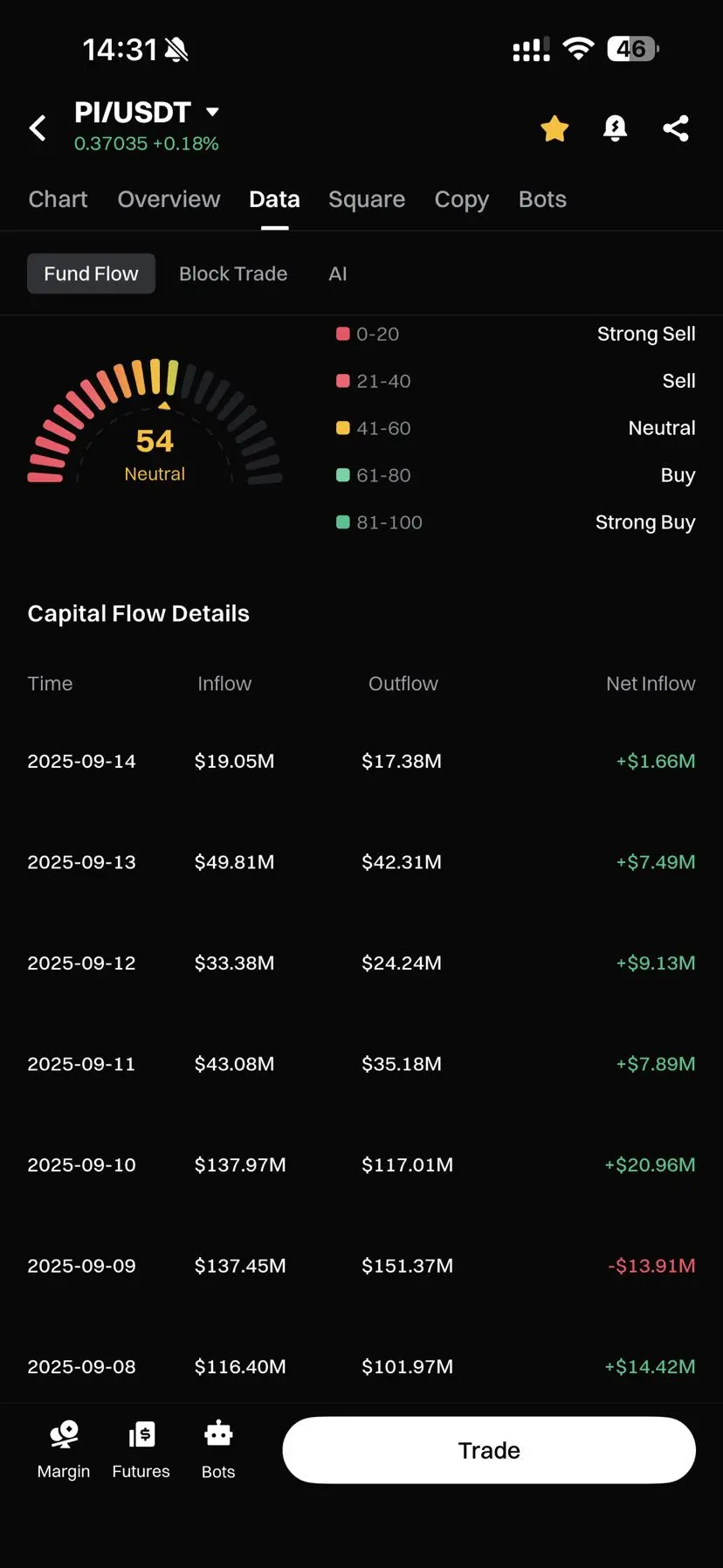Open the Square tab
The height and width of the screenshot is (1568, 723).
point(367,199)
